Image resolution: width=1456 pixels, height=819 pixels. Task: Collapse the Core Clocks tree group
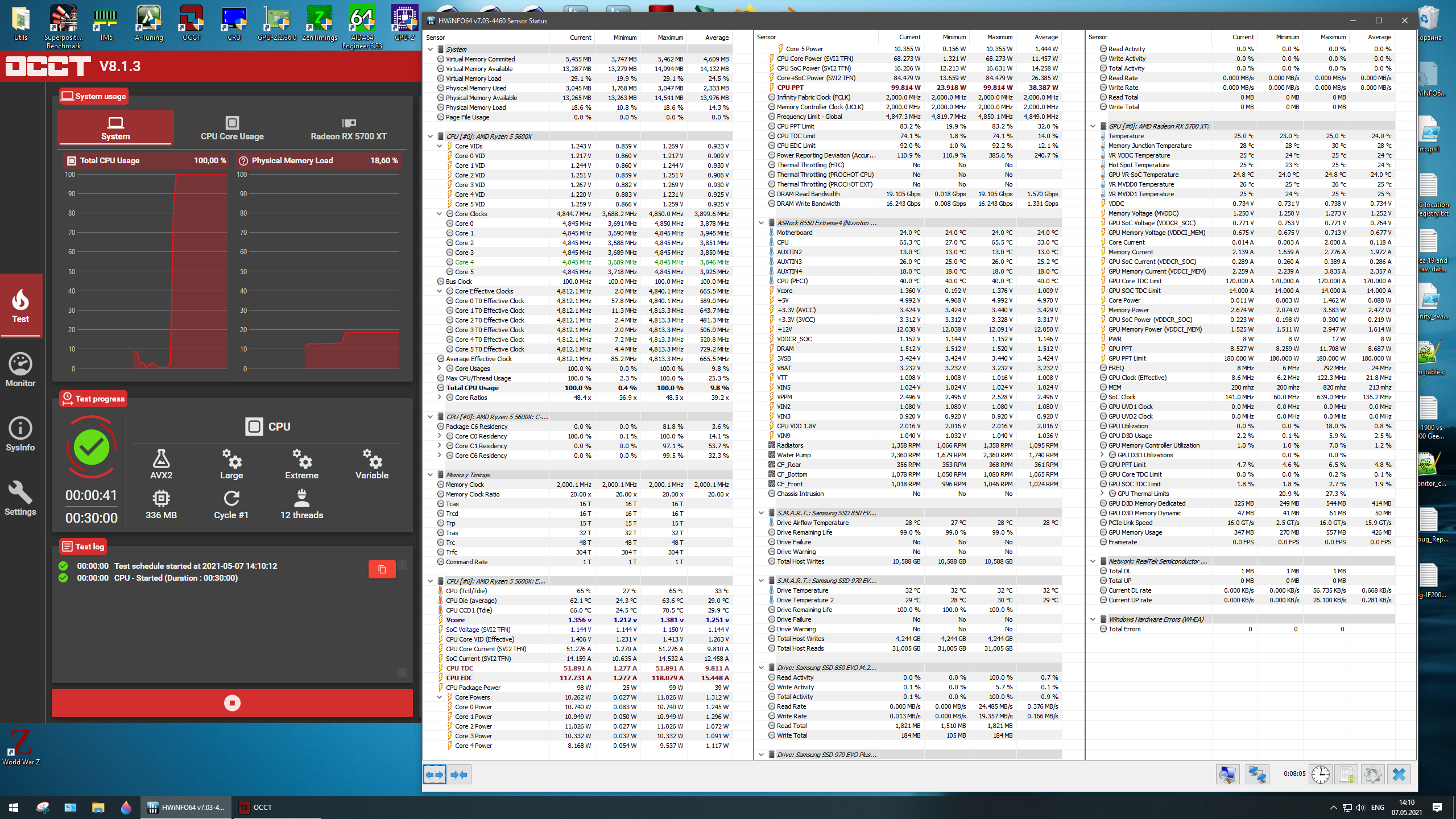pos(439,214)
